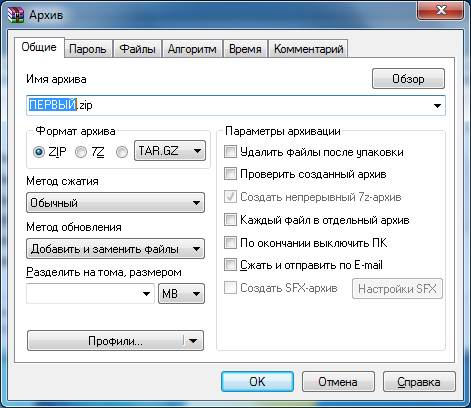Click the Имя архива label
This screenshot has width=471, height=408.
pyautogui.click(x=56, y=79)
